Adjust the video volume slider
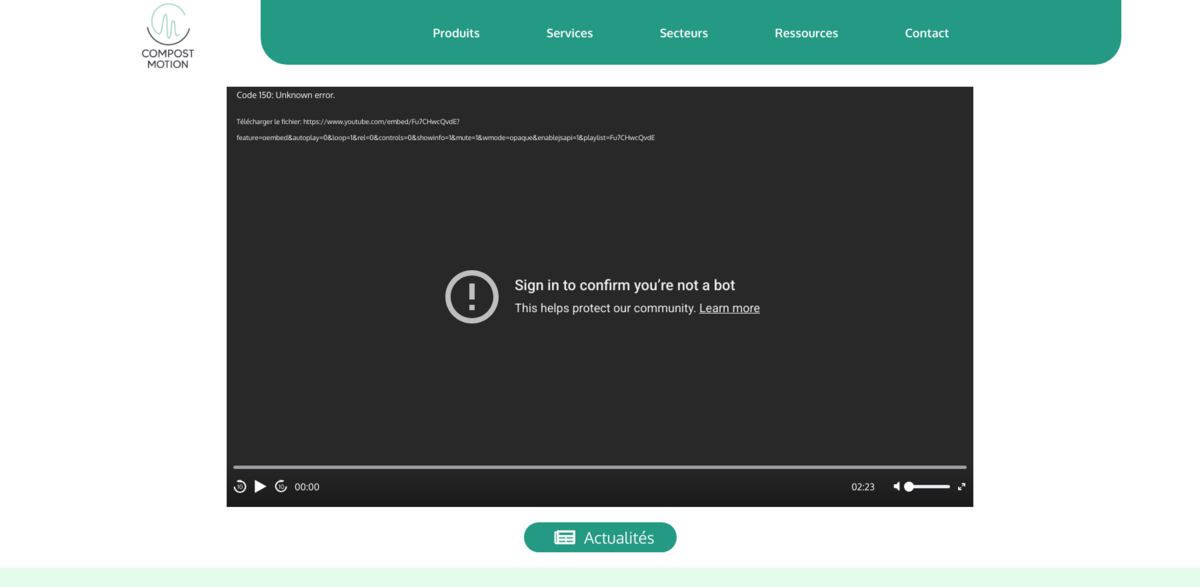The image size is (1200, 587). (x=928, y=487)
